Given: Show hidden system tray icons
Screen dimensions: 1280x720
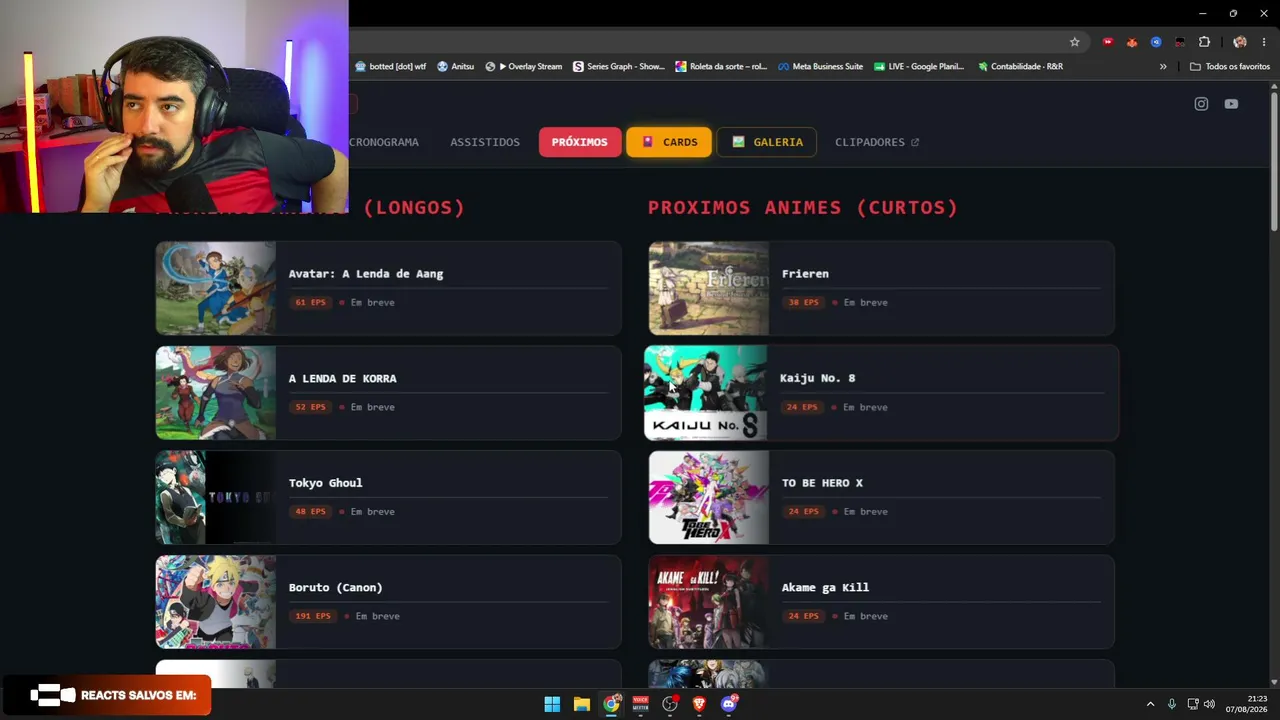Looking at the screenshot, I should click(x=1150, y=704).
